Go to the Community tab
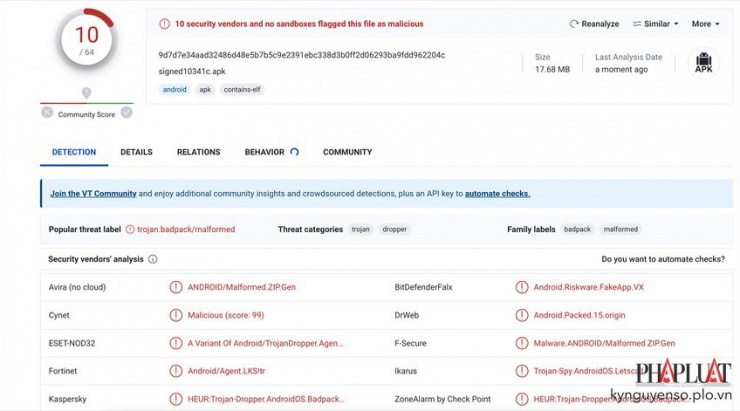Image resolution: width=740 pixels, height=411 pixels. 347,152
